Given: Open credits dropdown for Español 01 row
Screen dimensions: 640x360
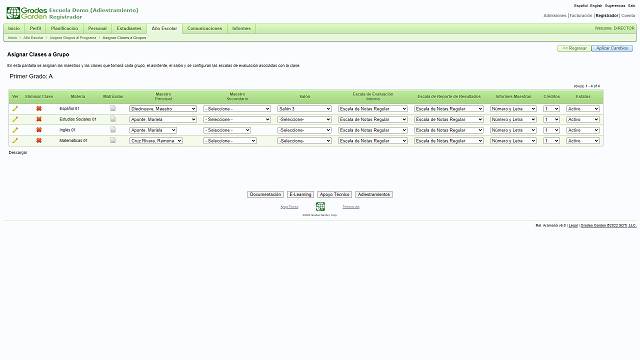Looking at the screenshot, I should click(551, 109).
